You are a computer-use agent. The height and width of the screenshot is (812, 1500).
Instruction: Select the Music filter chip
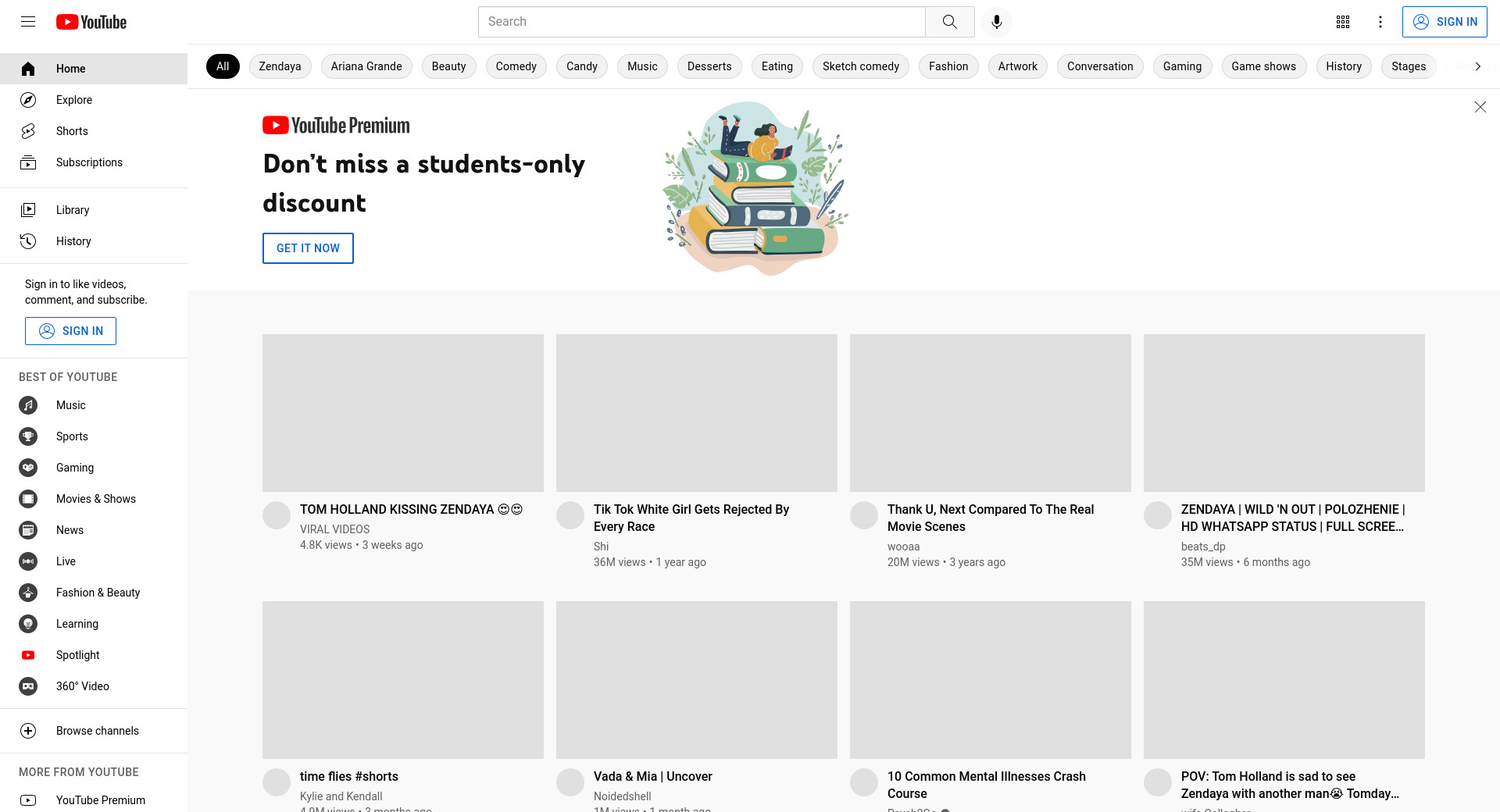coord(642,66)
